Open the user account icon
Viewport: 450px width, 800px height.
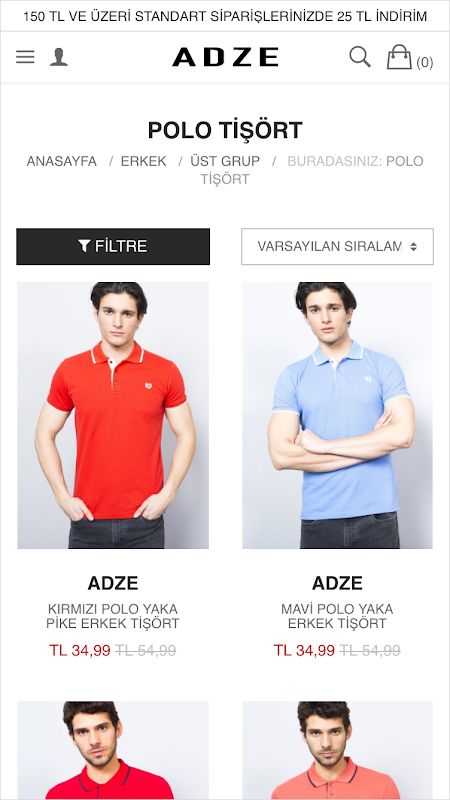(59, 57)
